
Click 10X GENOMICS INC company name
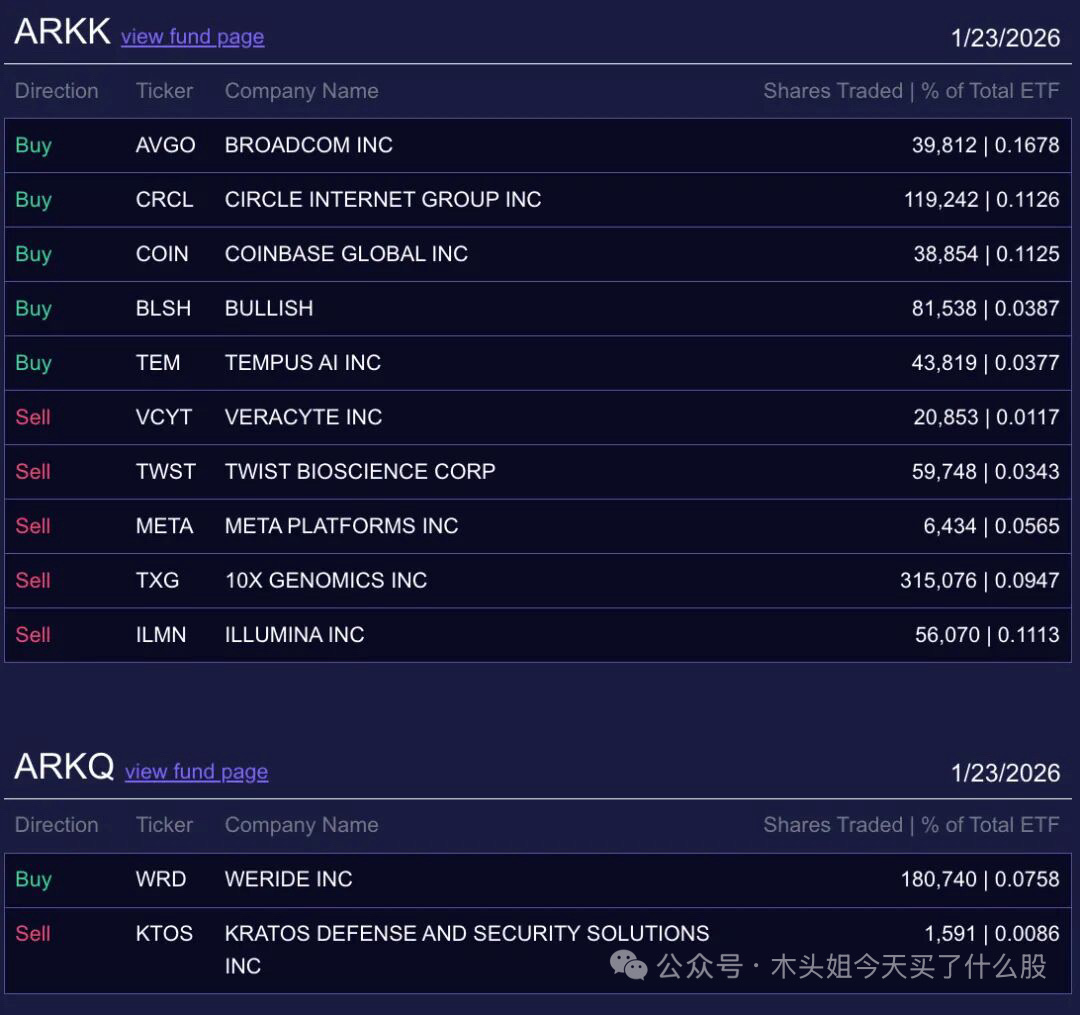pos(326,580)
